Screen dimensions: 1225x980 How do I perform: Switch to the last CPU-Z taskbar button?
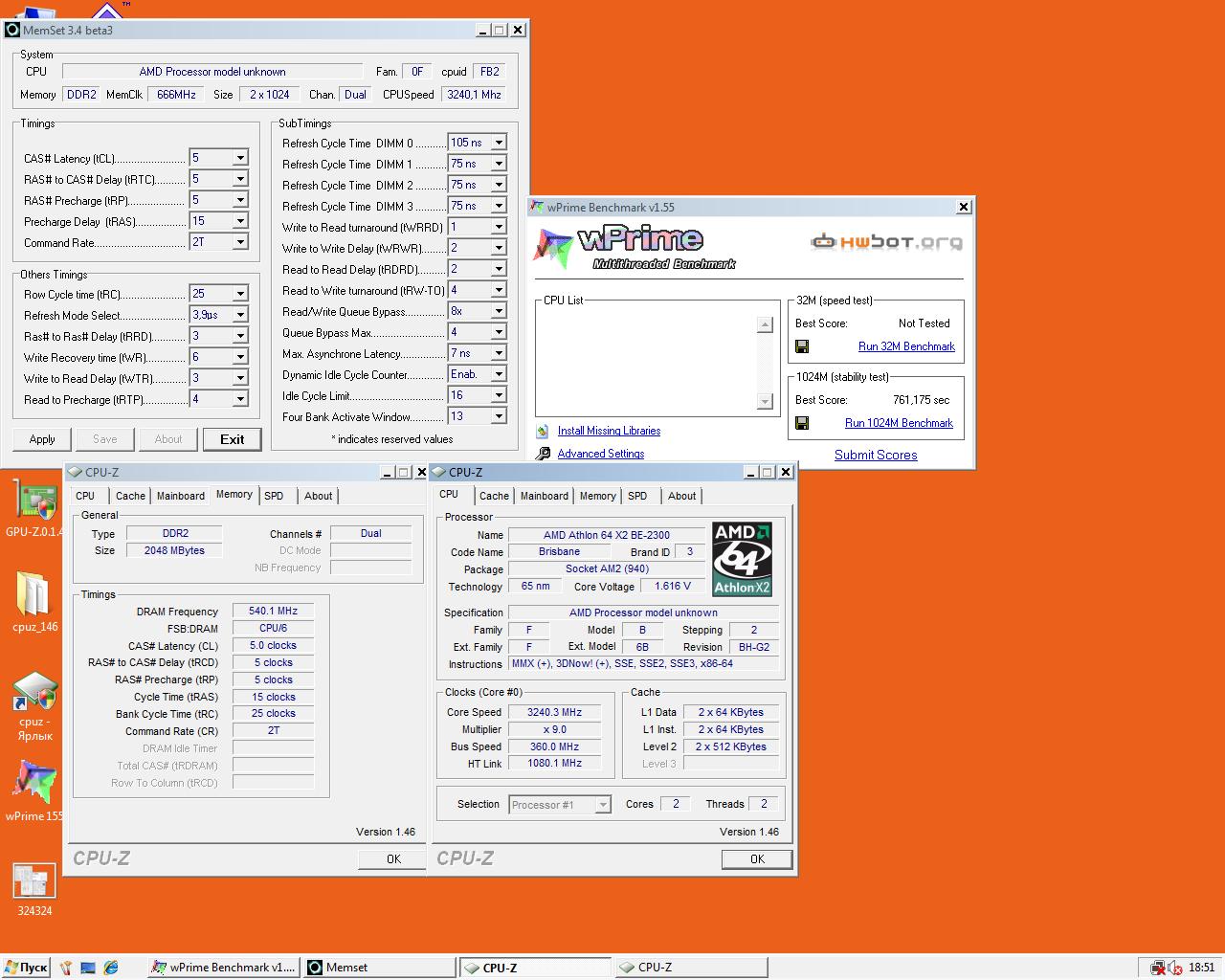[690, 968]
